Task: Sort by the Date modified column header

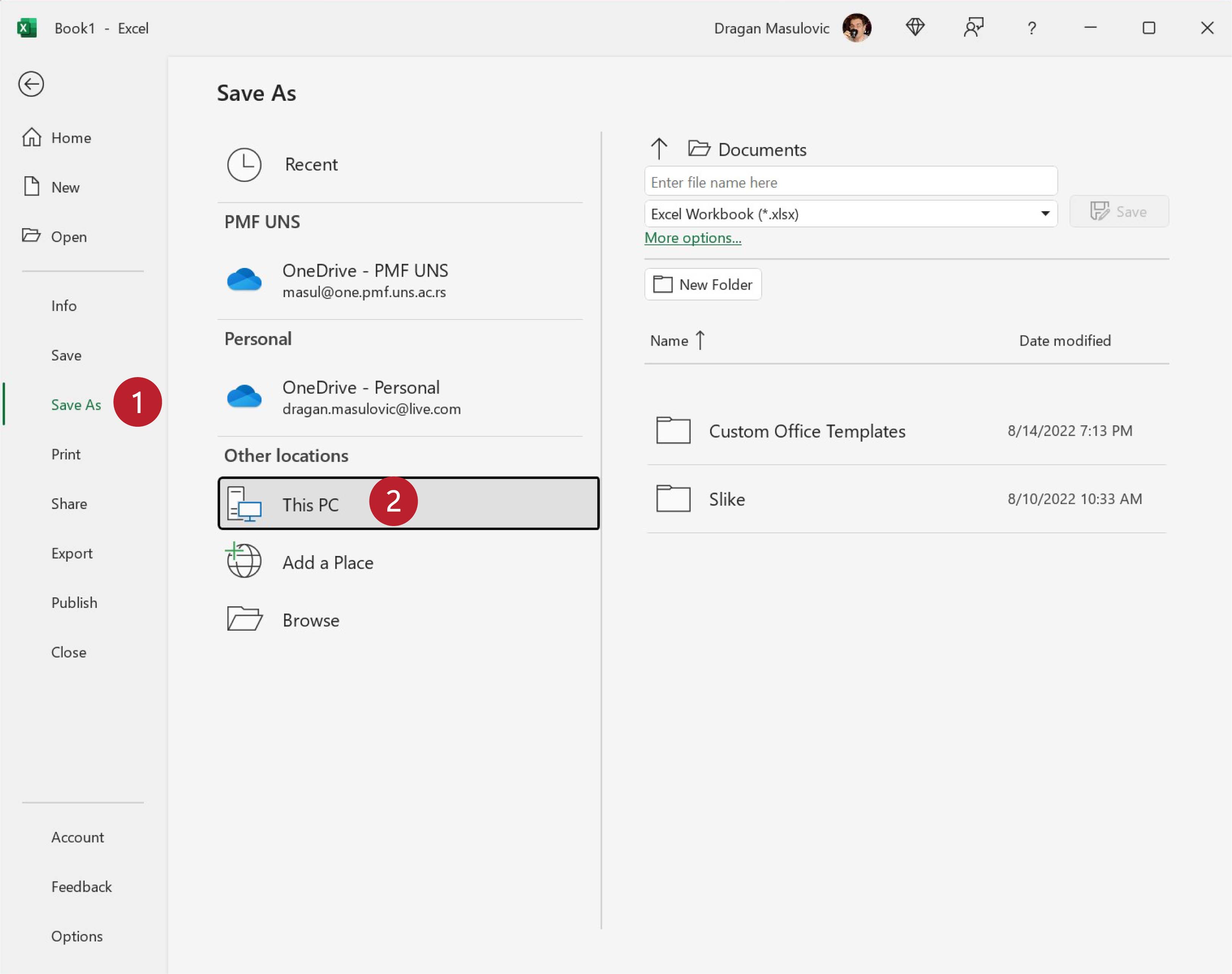Action: pos(1064,340)
